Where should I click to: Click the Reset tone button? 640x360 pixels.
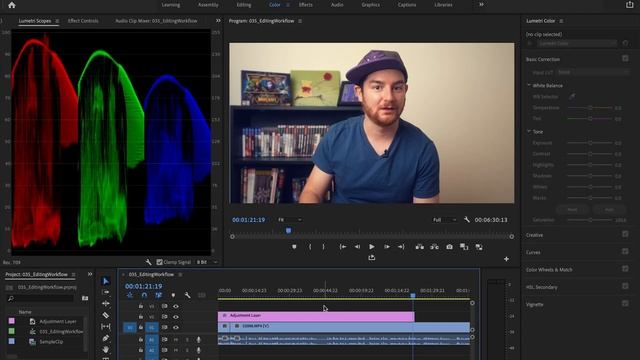572,209
